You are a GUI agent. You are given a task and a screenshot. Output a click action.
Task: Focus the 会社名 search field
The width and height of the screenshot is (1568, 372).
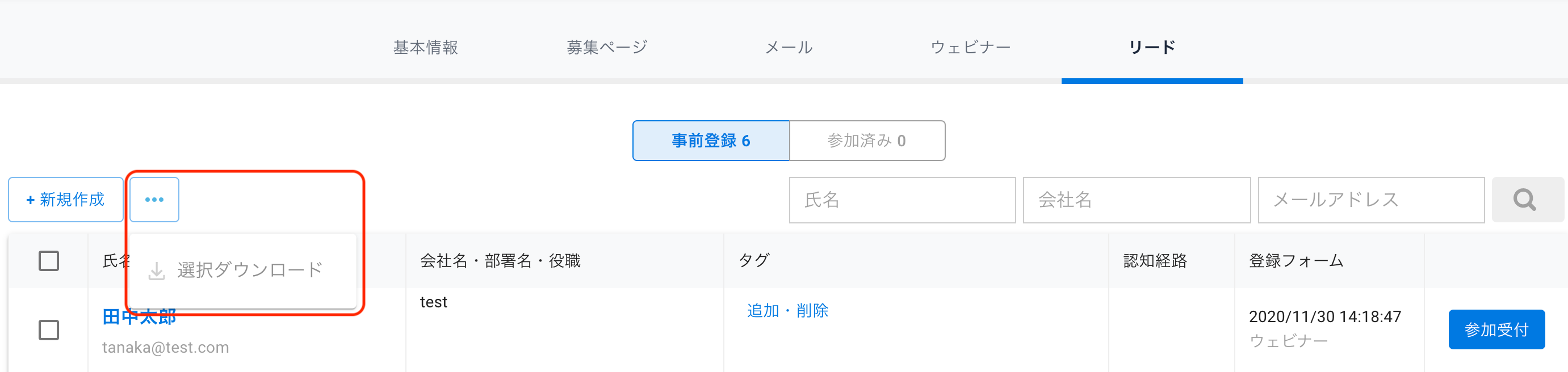pos(1137,200)
